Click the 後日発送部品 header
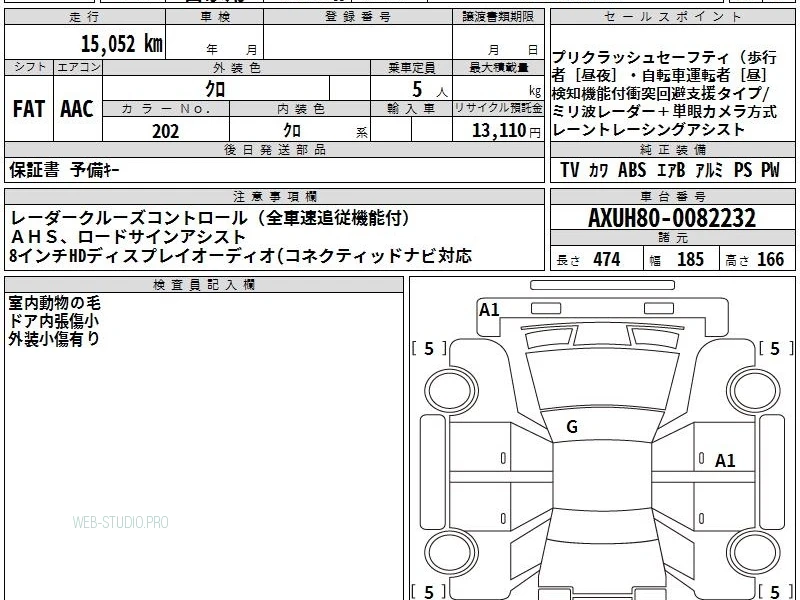The image size is (800, 600). 274,149
